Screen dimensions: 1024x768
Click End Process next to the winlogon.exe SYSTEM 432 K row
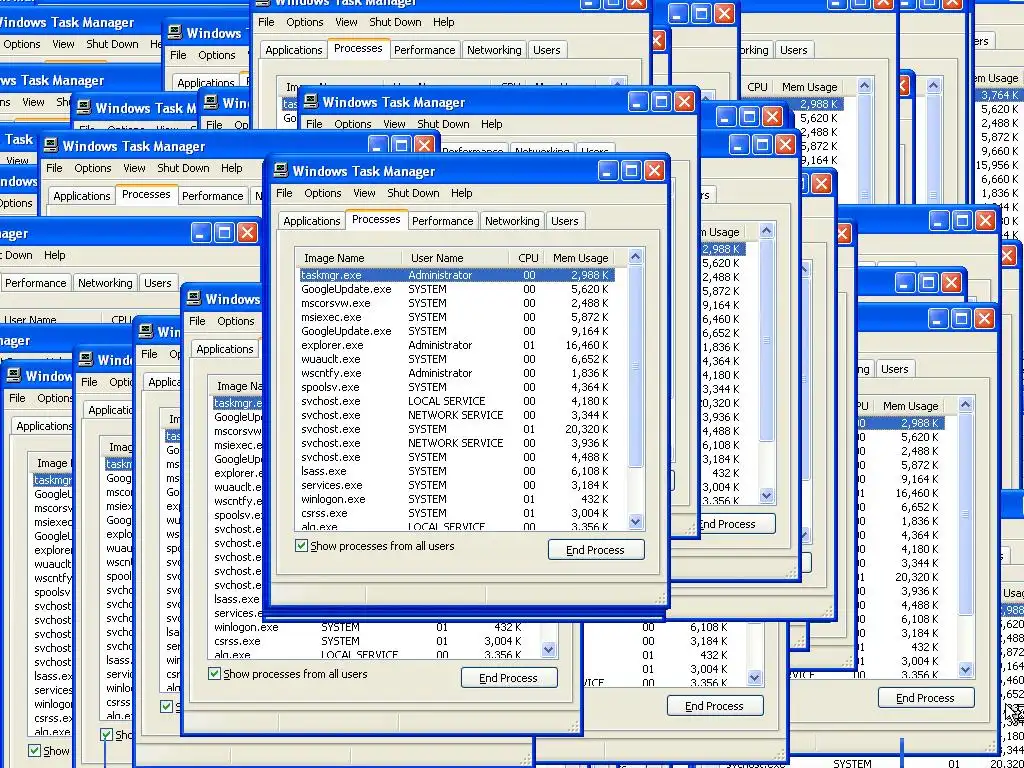tap(509, 678)
